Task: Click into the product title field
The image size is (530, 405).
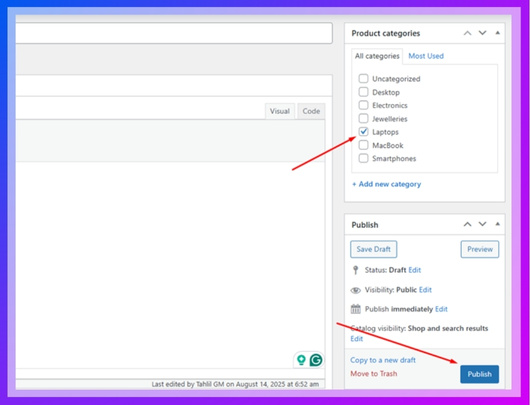Action: [x=174, y=33]
